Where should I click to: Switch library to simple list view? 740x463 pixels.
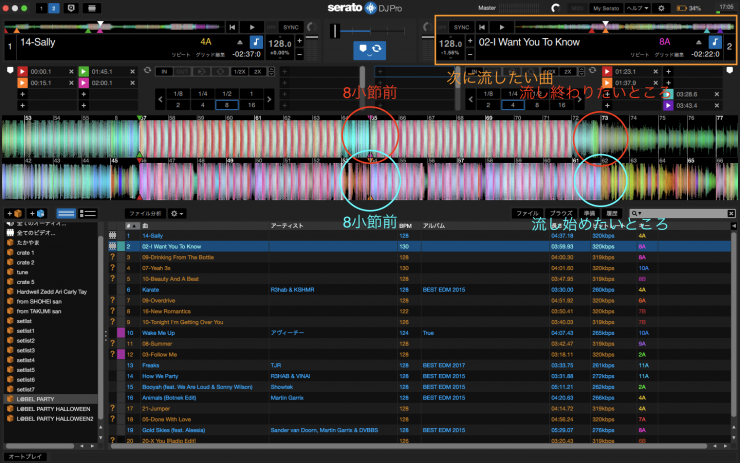66,213
